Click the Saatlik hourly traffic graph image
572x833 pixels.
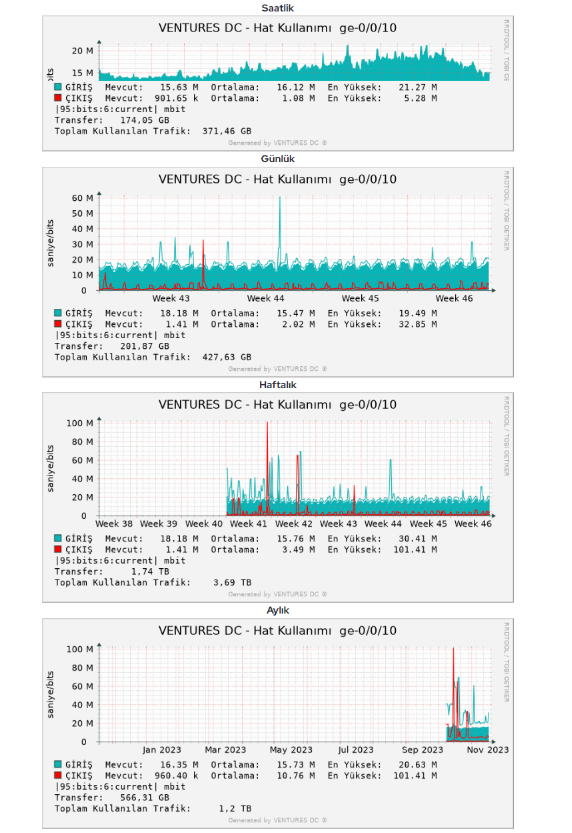click(278, 83)
